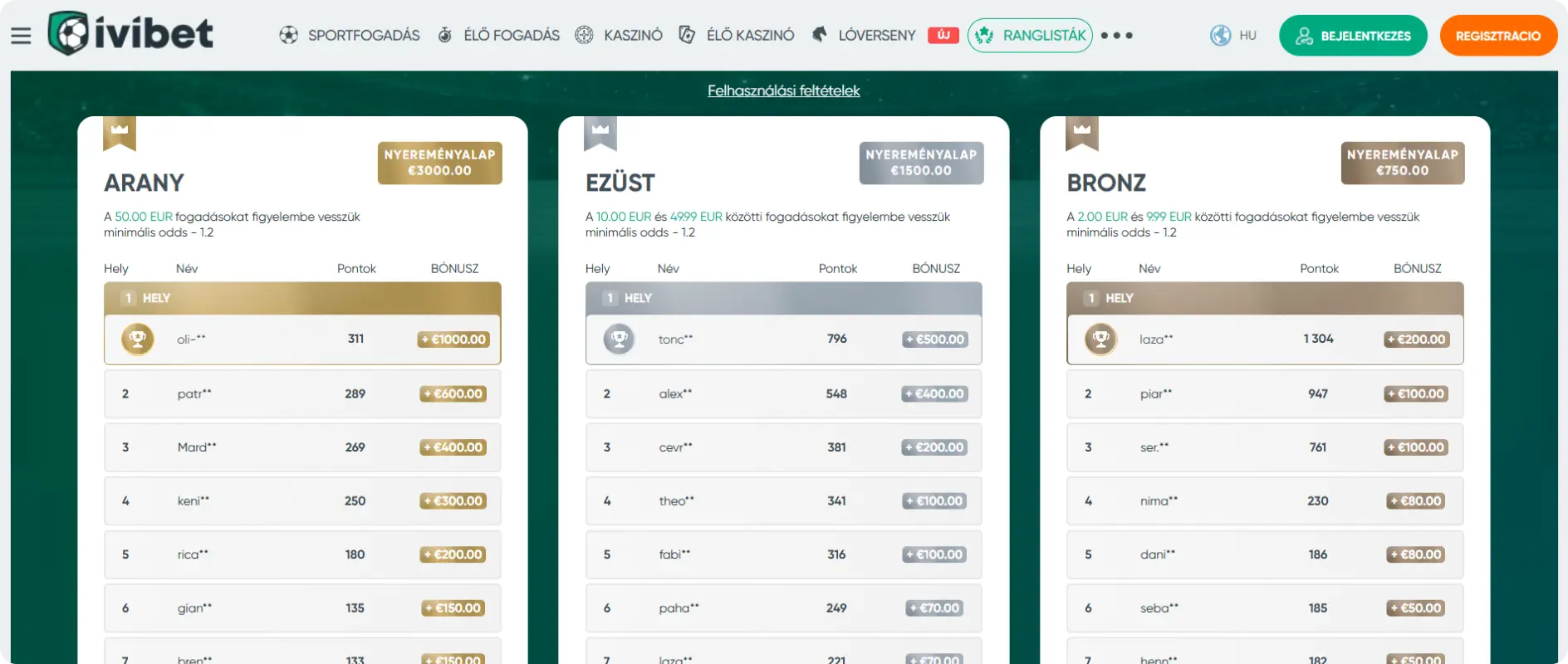Click the Arany €3000.00 Nyereményalap badge
The width and height of the screenshot is (1568, 664).
point(439,163)
